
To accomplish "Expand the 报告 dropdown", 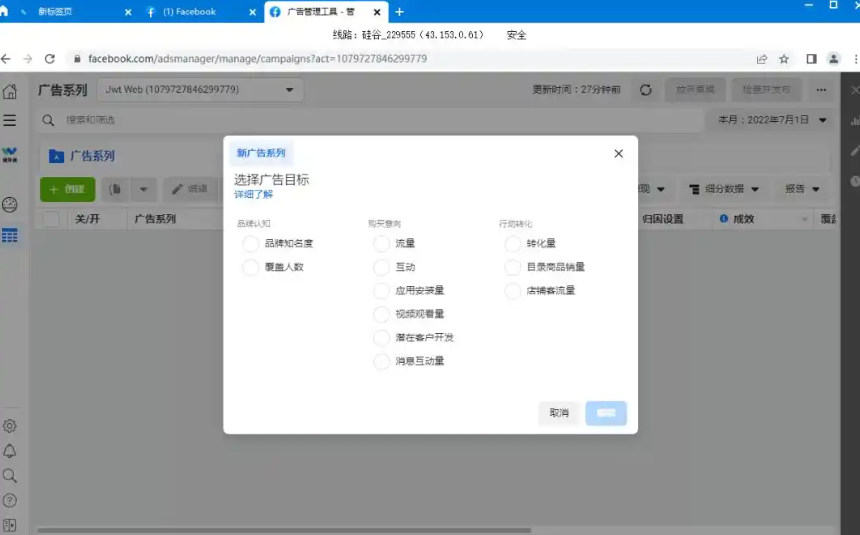I will pyautogui.click(x=802, y=189).
